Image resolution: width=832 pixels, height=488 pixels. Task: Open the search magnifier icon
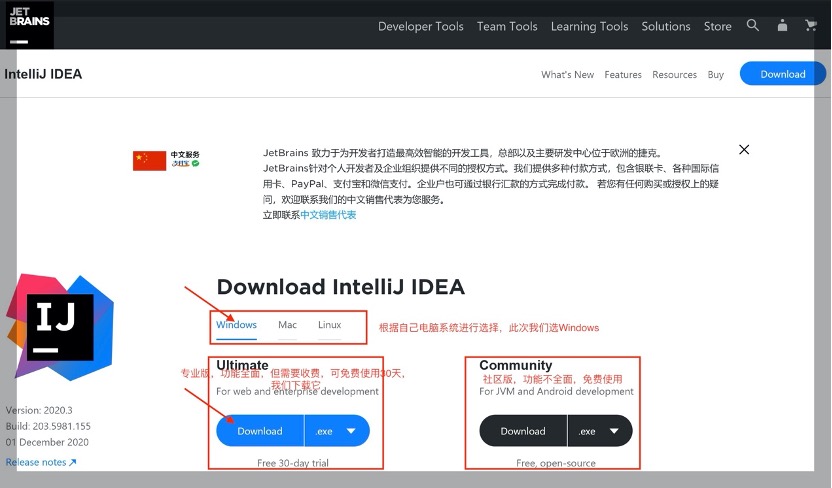[752, 25]
